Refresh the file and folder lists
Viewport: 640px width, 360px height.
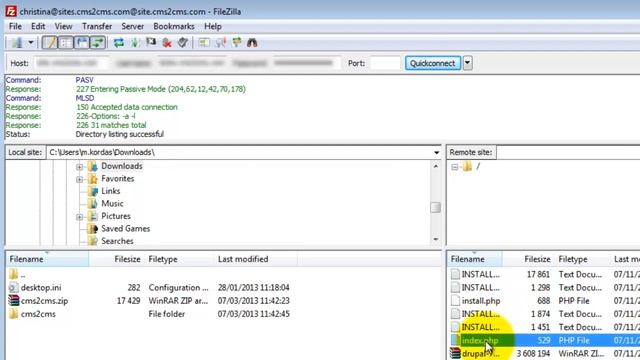click(x=119, y=42)
